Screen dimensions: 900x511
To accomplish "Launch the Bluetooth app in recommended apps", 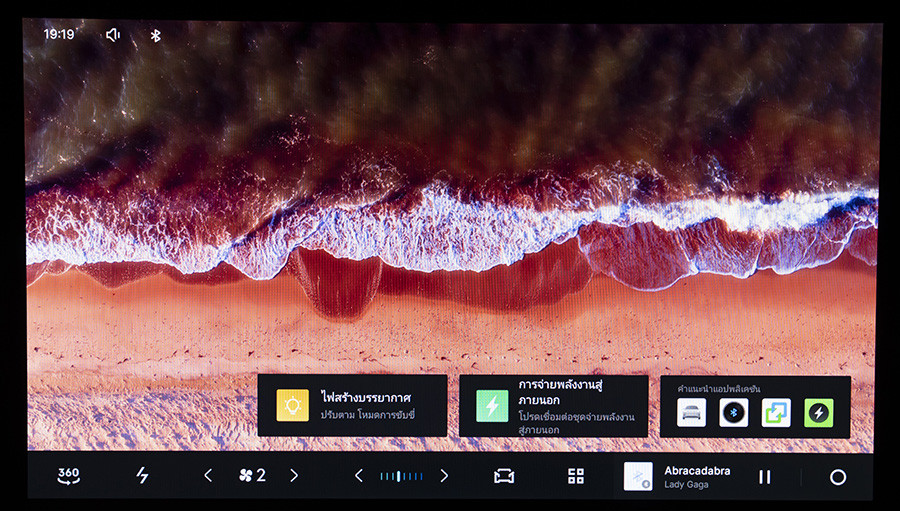I will click(x=734, y=412).
